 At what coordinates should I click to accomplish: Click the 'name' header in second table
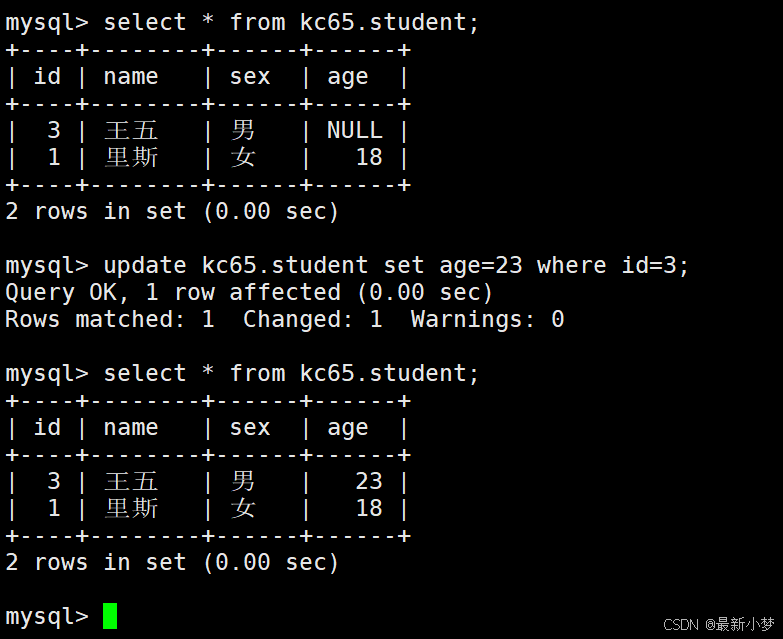[131, 428]
